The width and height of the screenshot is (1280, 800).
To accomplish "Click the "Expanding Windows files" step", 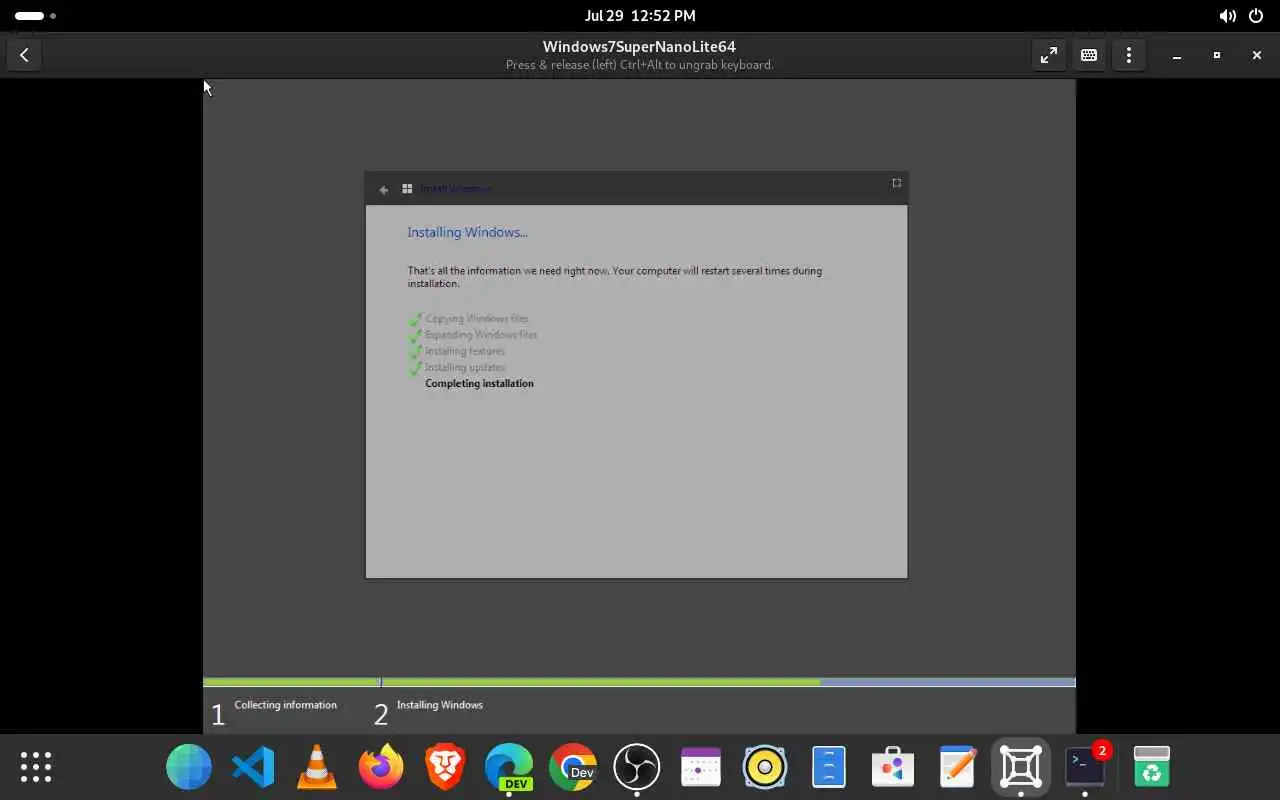I will (481, 335).
